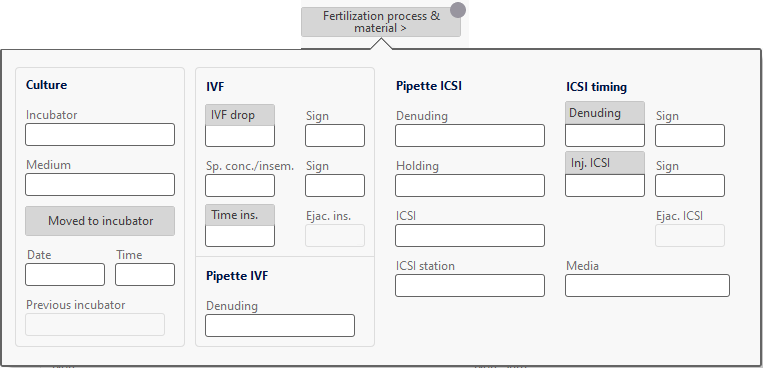Focus the Incubator input field
Viewport: 763px width, 368px height.
[100, 134]
